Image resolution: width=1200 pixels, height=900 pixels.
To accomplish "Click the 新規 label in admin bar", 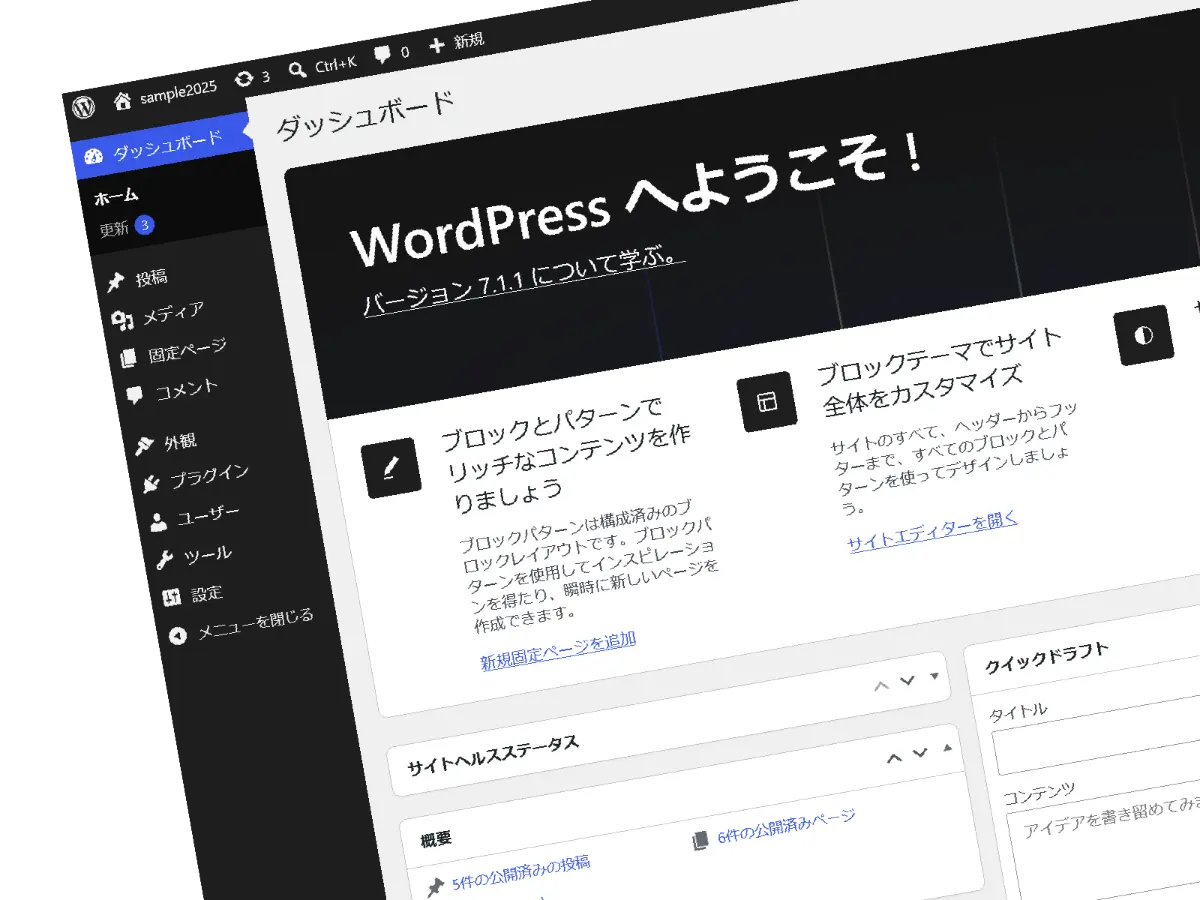I will point(469,41).
